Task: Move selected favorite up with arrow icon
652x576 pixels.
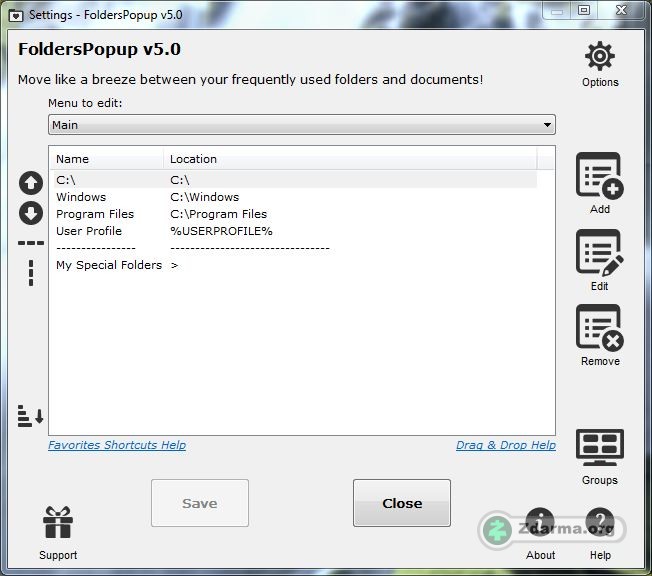Action: [31, 183]
